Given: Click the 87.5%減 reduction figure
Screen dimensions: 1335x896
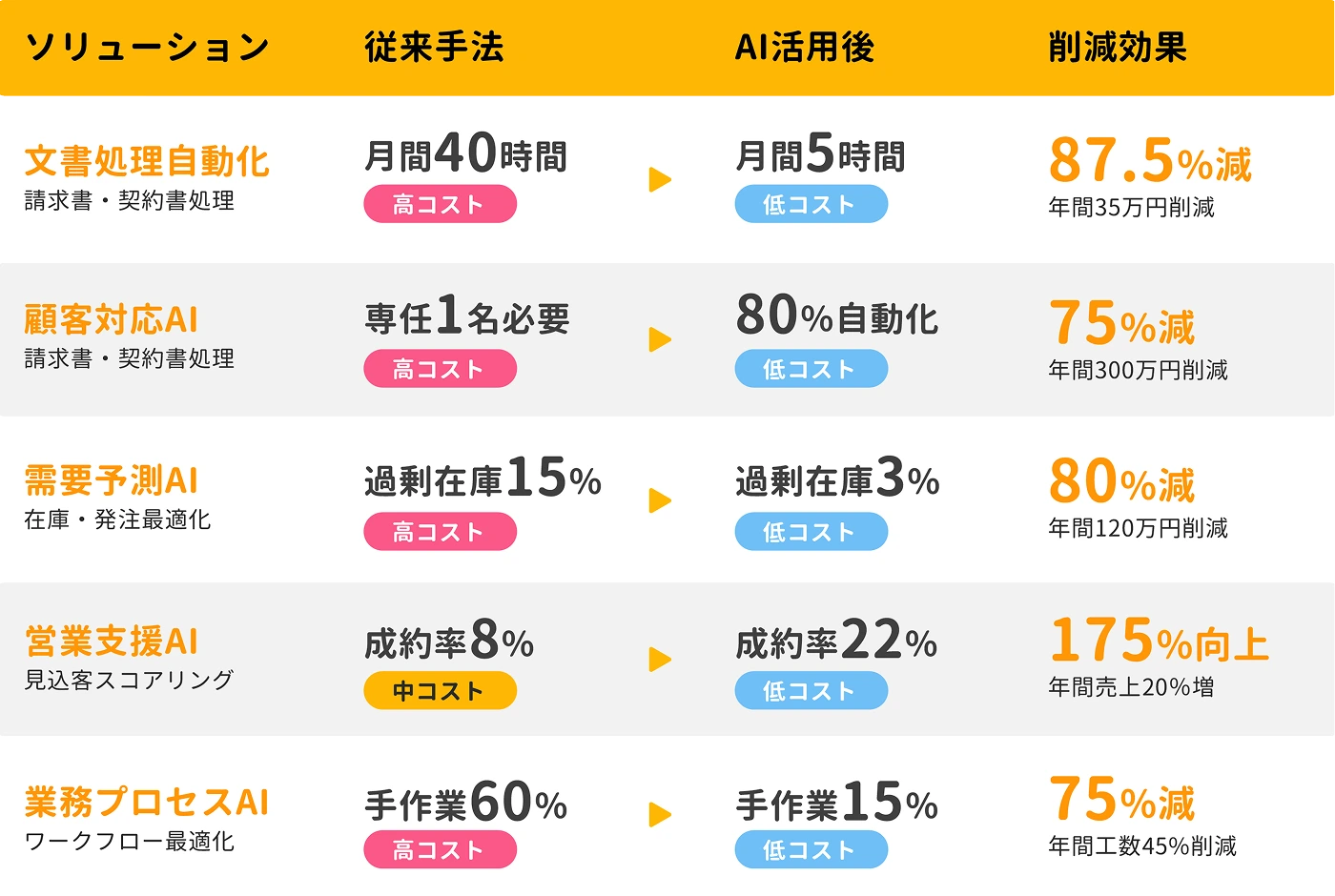Looking at the screenshot, I should (1150, 161).
